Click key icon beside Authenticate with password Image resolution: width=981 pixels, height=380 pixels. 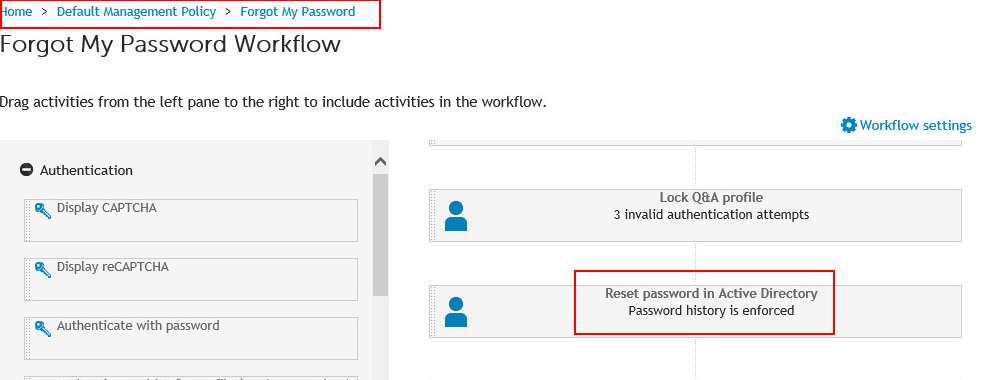(43, 329)
